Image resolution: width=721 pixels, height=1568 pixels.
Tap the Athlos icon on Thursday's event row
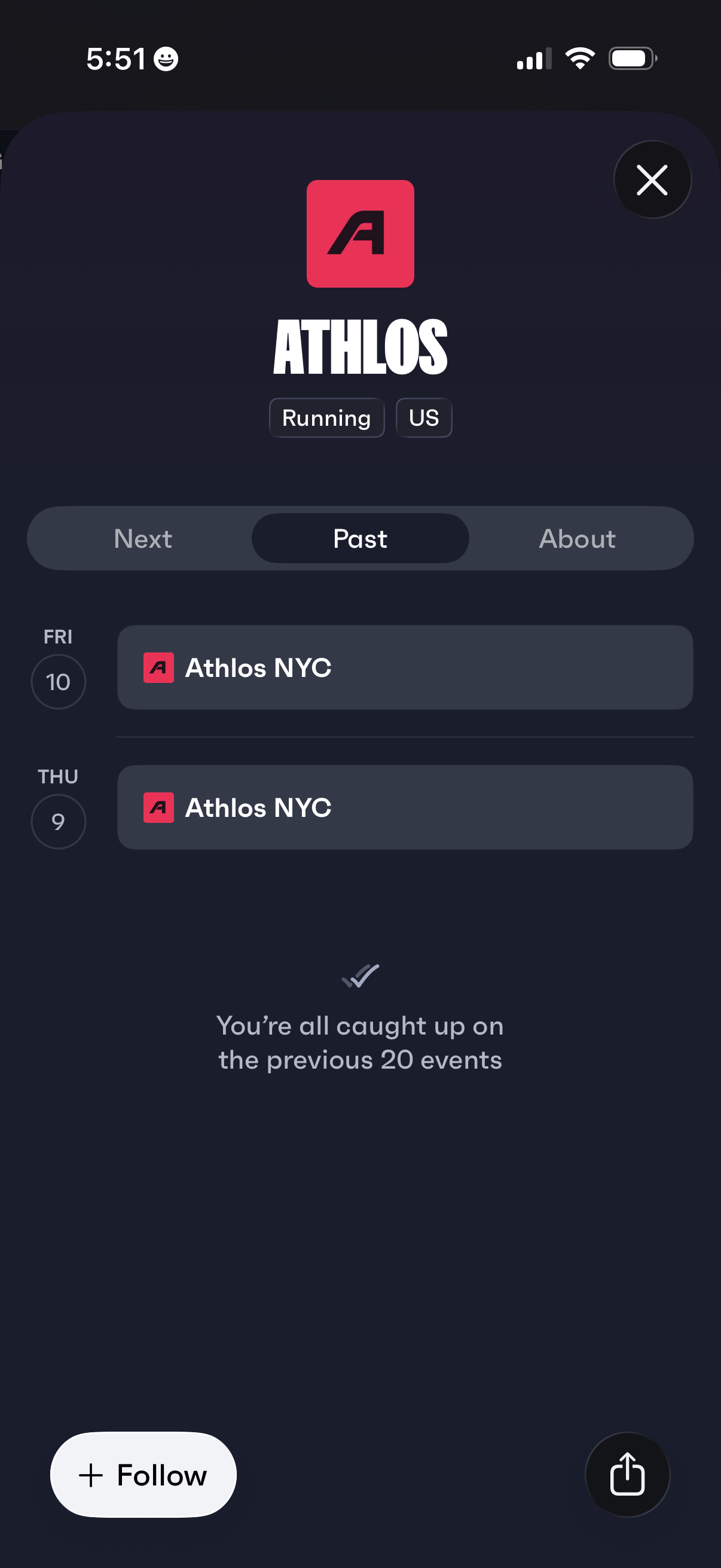point(159,808)
